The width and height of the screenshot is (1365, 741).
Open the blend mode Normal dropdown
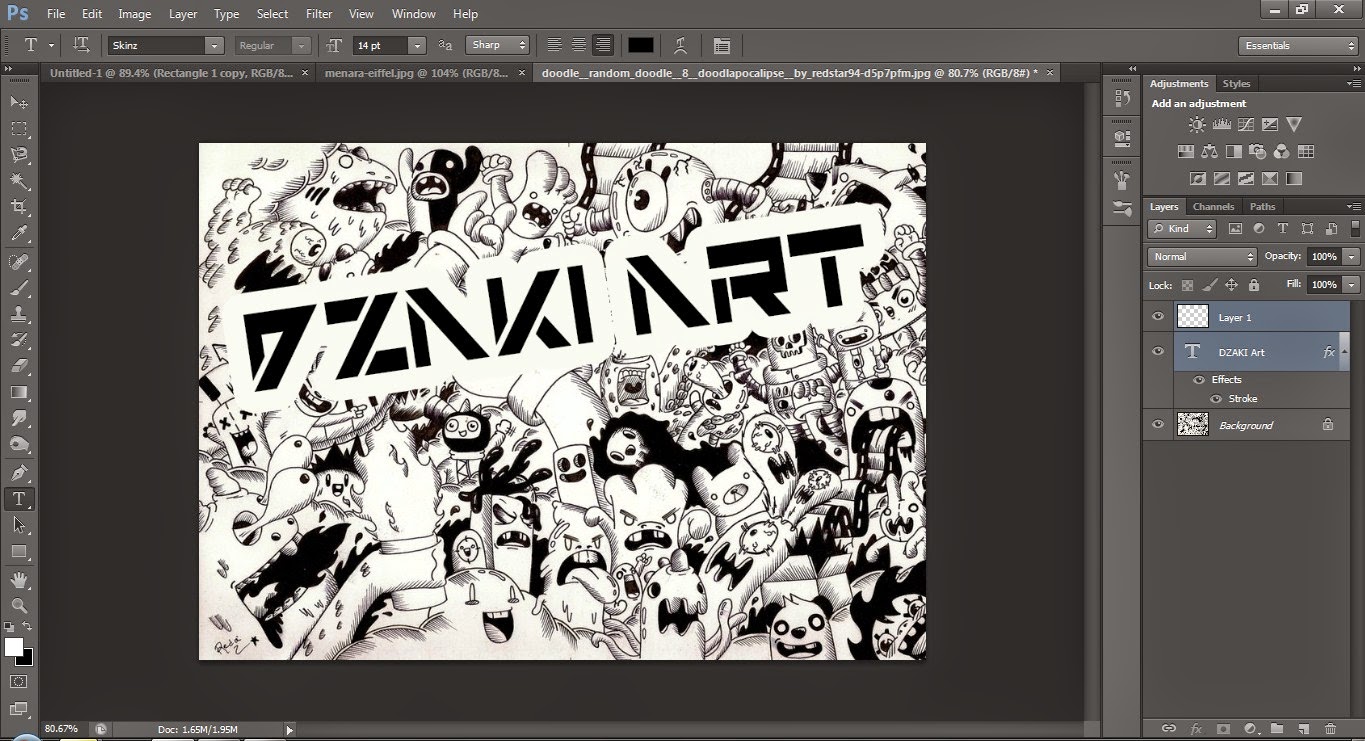tap(1201, 257)
